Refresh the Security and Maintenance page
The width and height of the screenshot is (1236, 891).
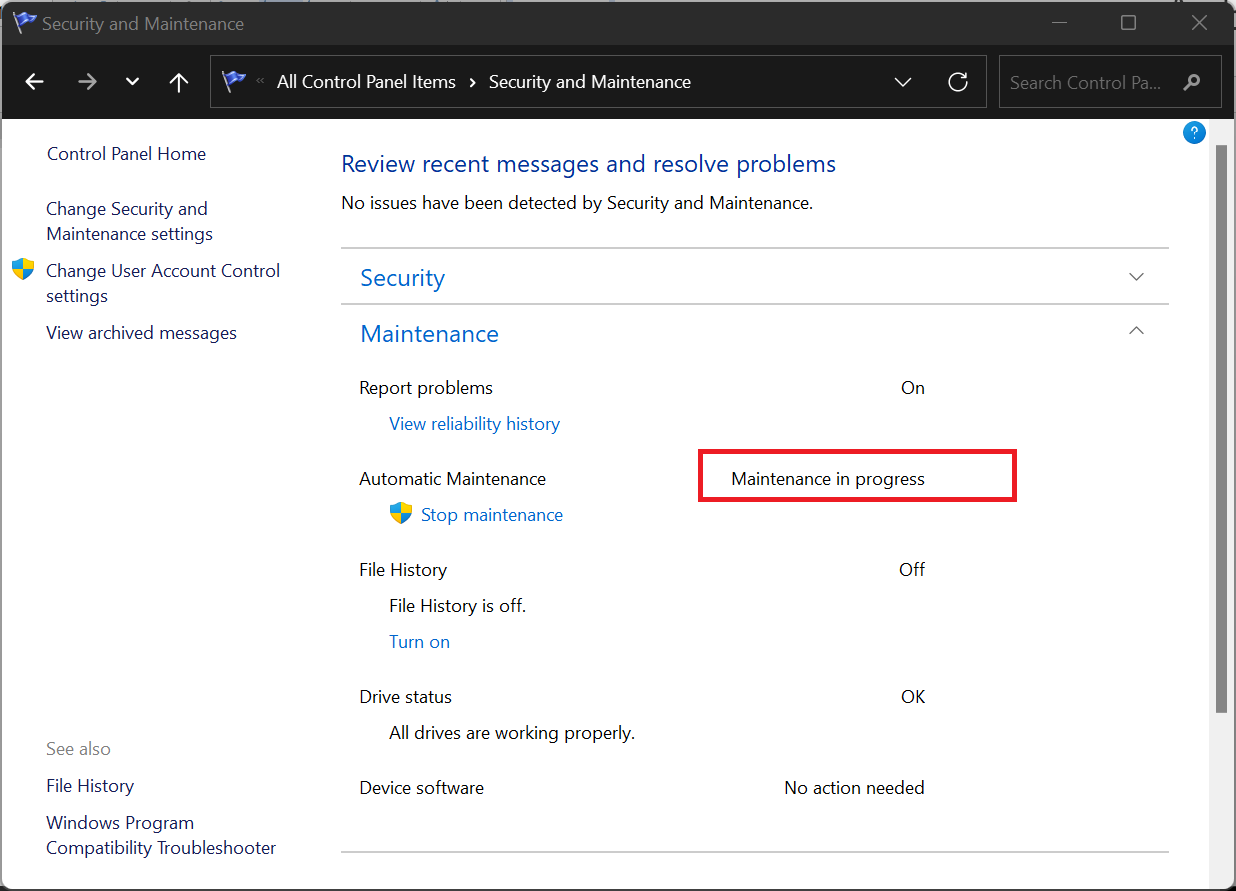click(x=958, y=82)
